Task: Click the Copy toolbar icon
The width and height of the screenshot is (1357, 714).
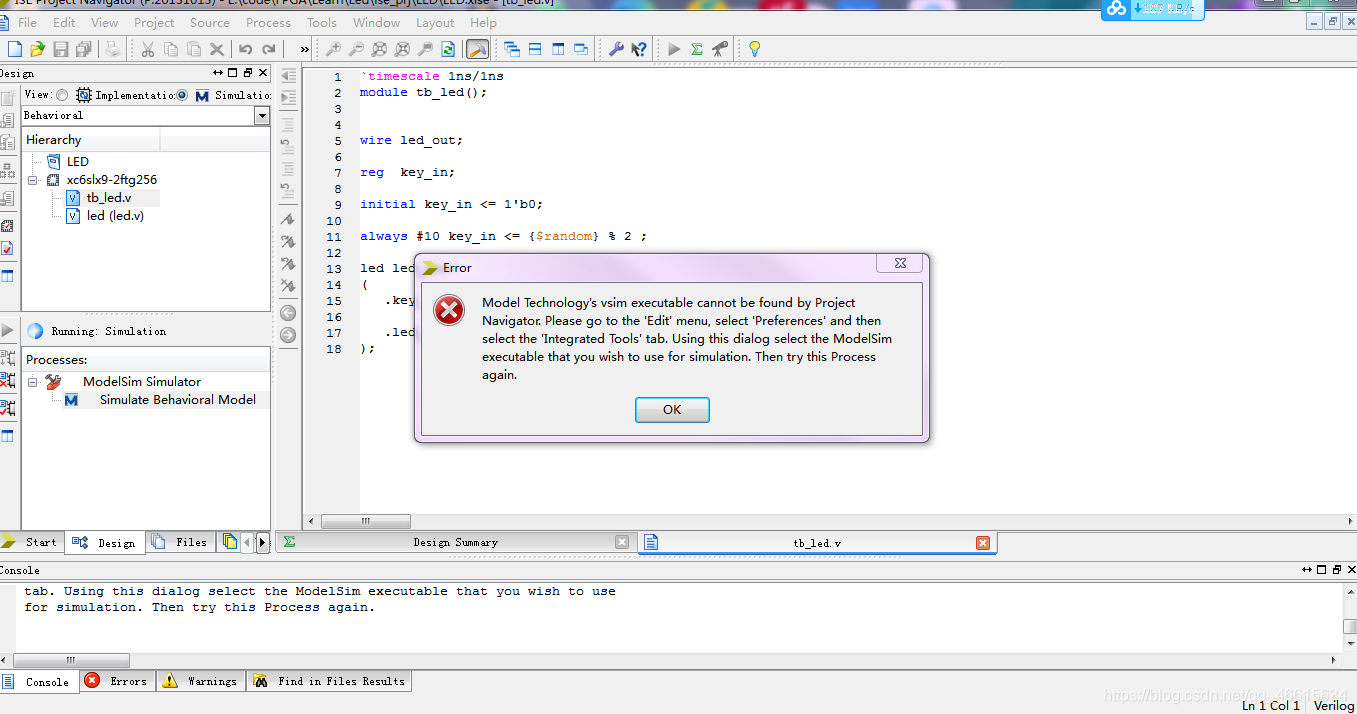Action: click(171, 49)
